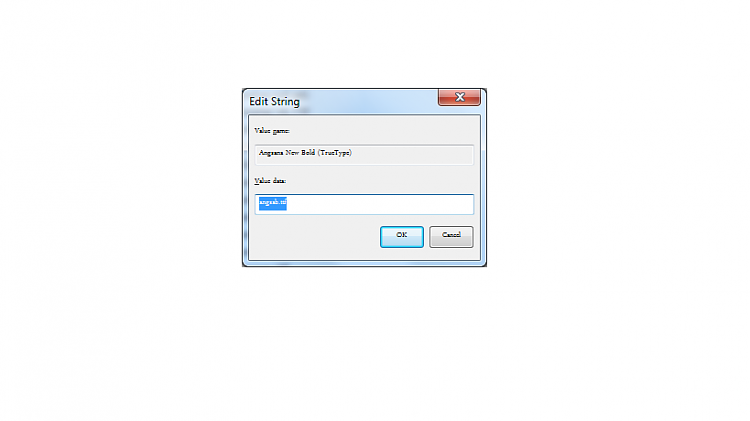Viewport: 750px width, 421px height.
Task: Click the Value data label
Action: pos(270,181)
